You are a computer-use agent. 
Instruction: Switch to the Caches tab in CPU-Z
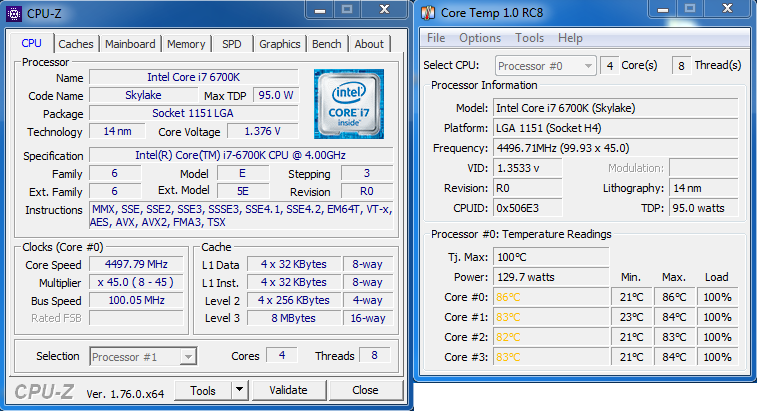pyautogui.click(x=76, y=44)
